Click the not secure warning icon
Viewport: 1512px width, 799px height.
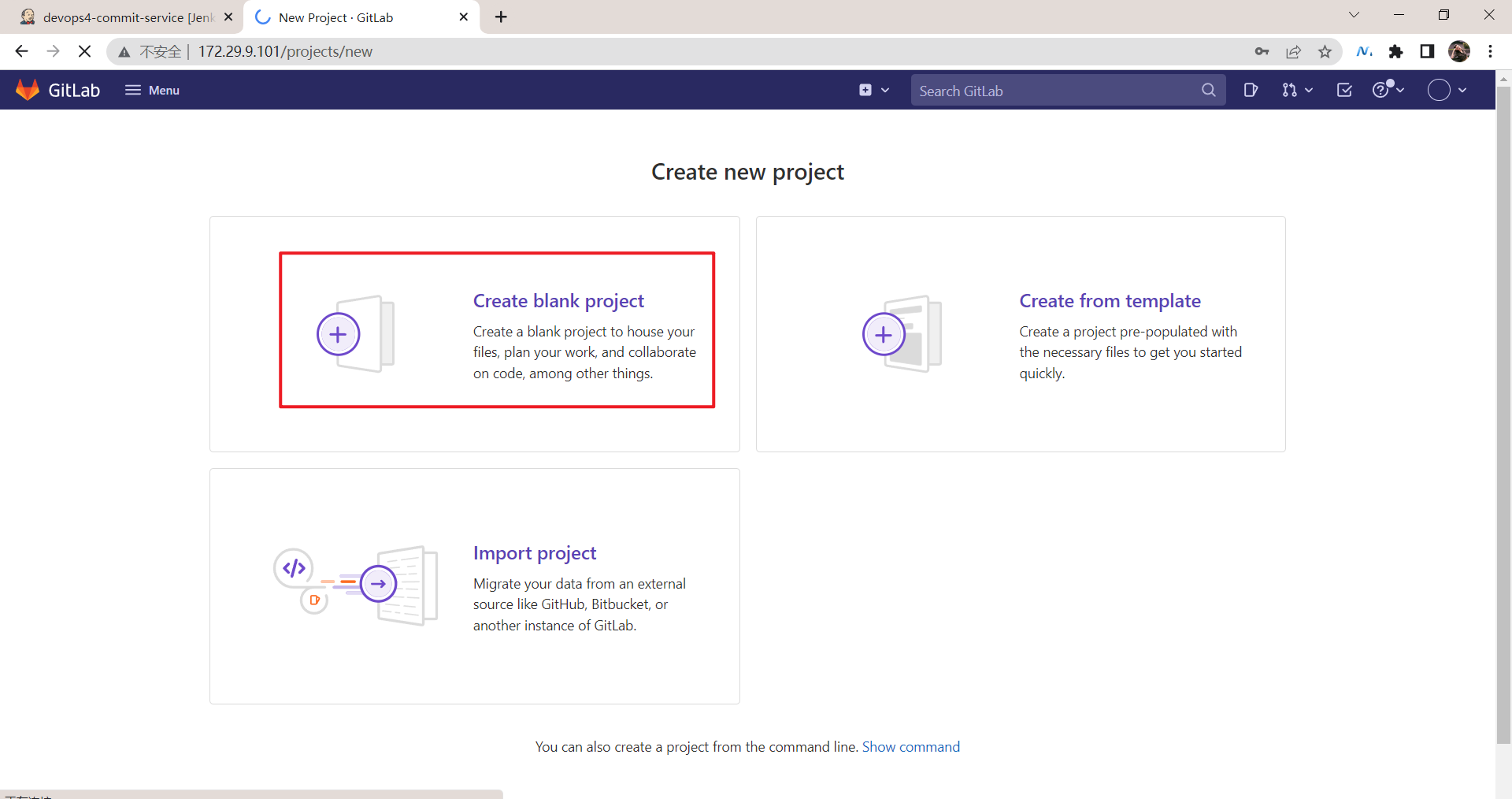(x=124, y=52)
